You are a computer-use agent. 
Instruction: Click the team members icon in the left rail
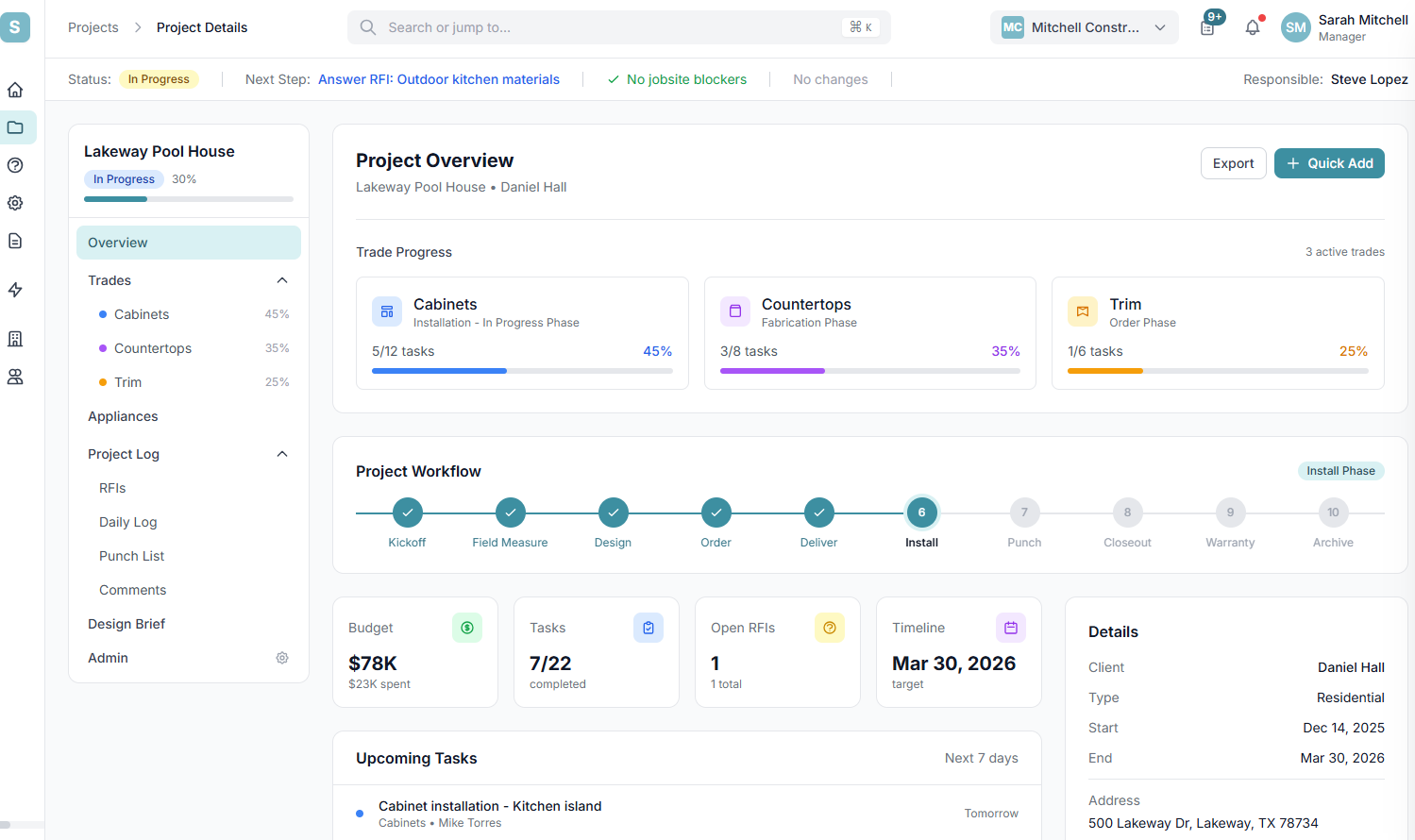tap(15, 377)
